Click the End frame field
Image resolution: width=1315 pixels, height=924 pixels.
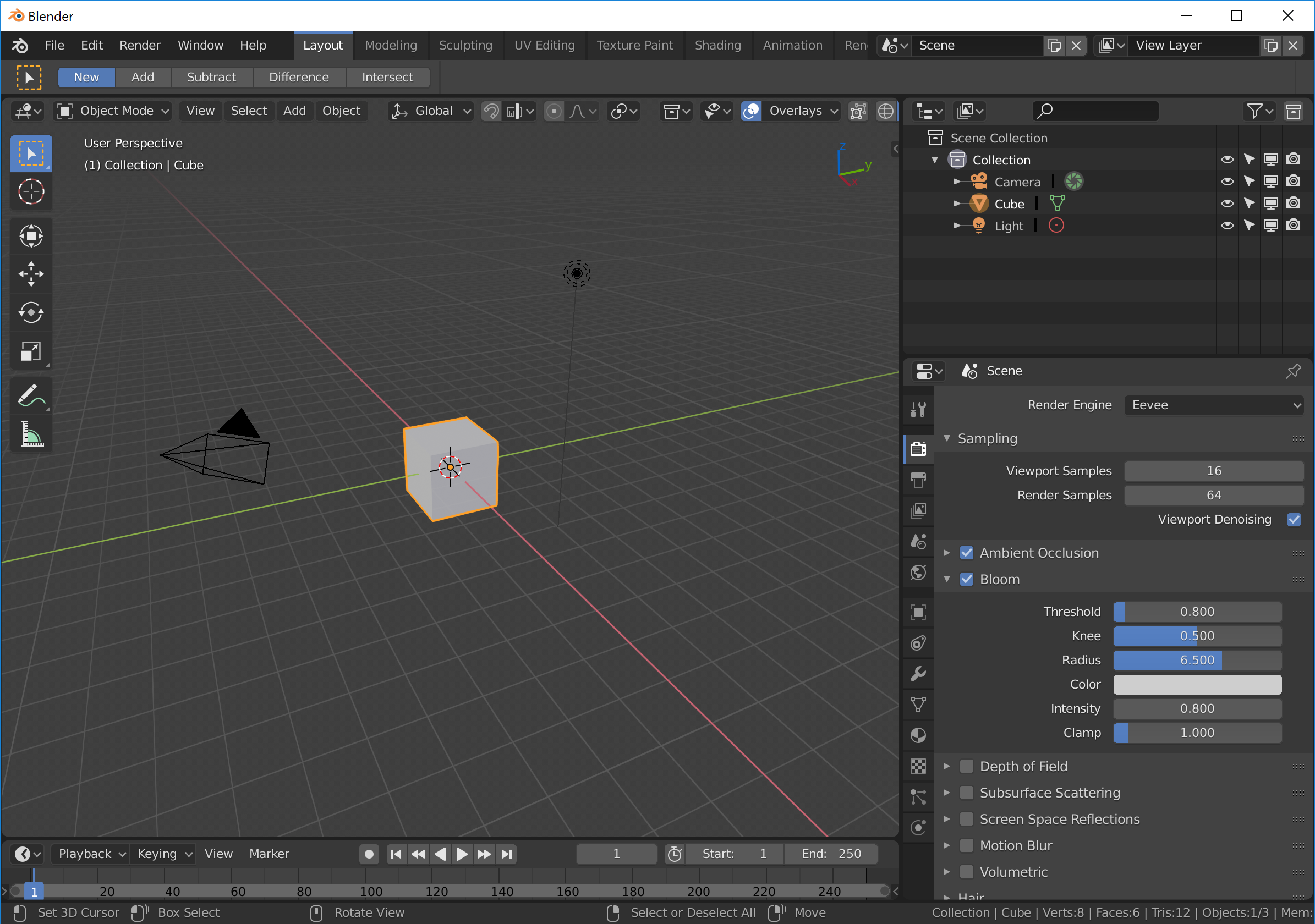(831, 854)
